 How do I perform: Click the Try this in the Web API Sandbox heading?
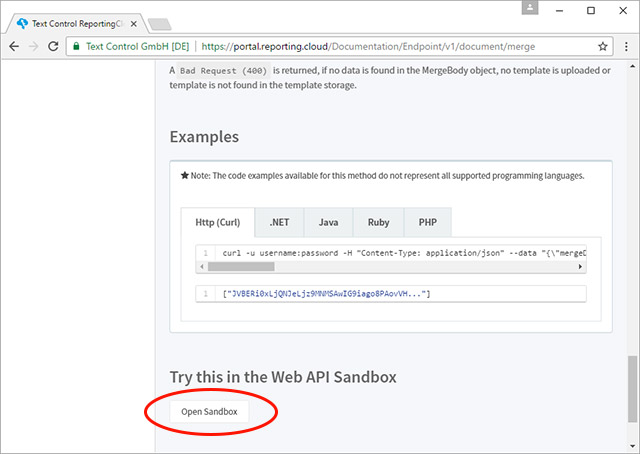coord(283,377)
